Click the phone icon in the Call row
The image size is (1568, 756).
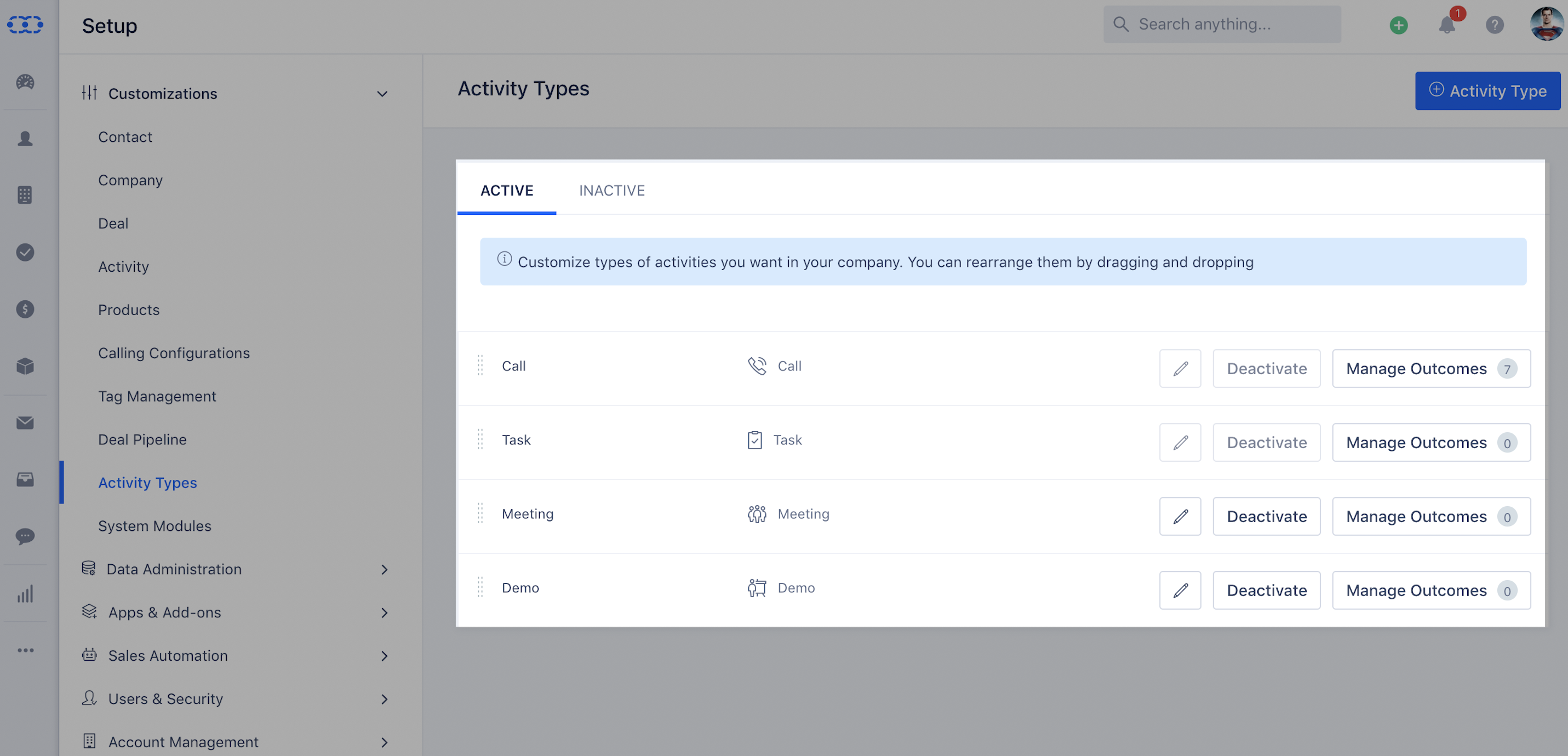click(757, 366)
